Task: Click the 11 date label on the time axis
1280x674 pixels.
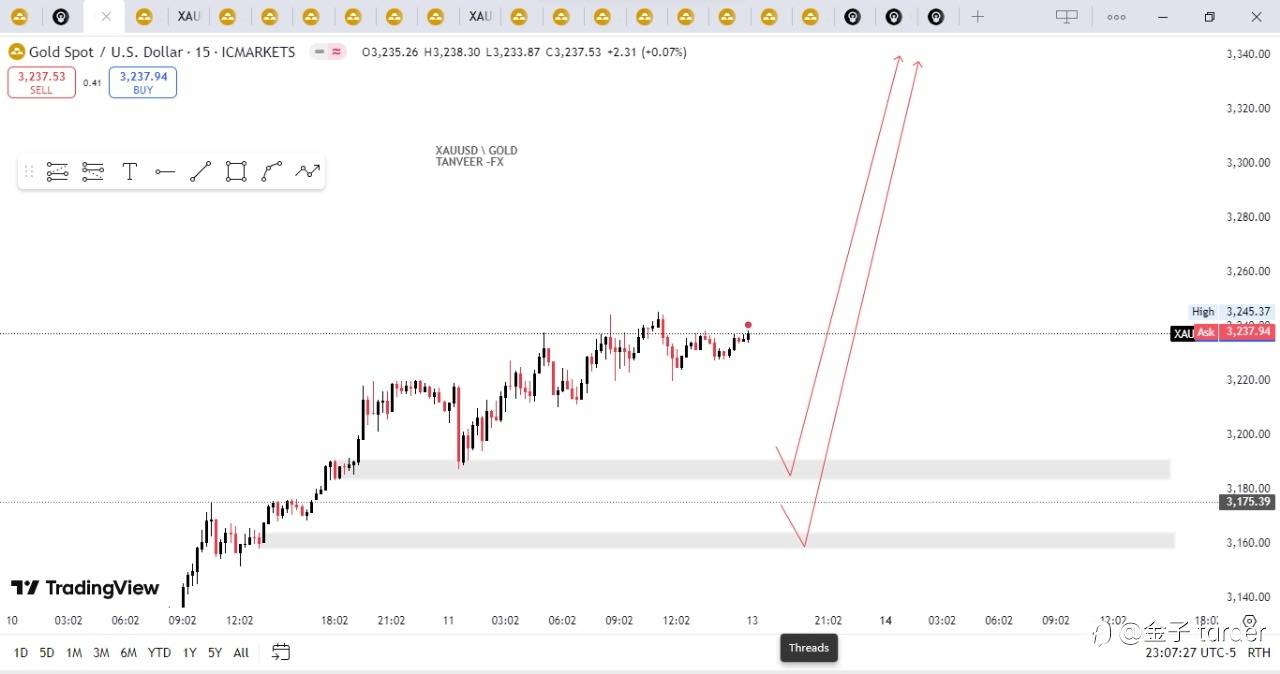Action: 448,620
